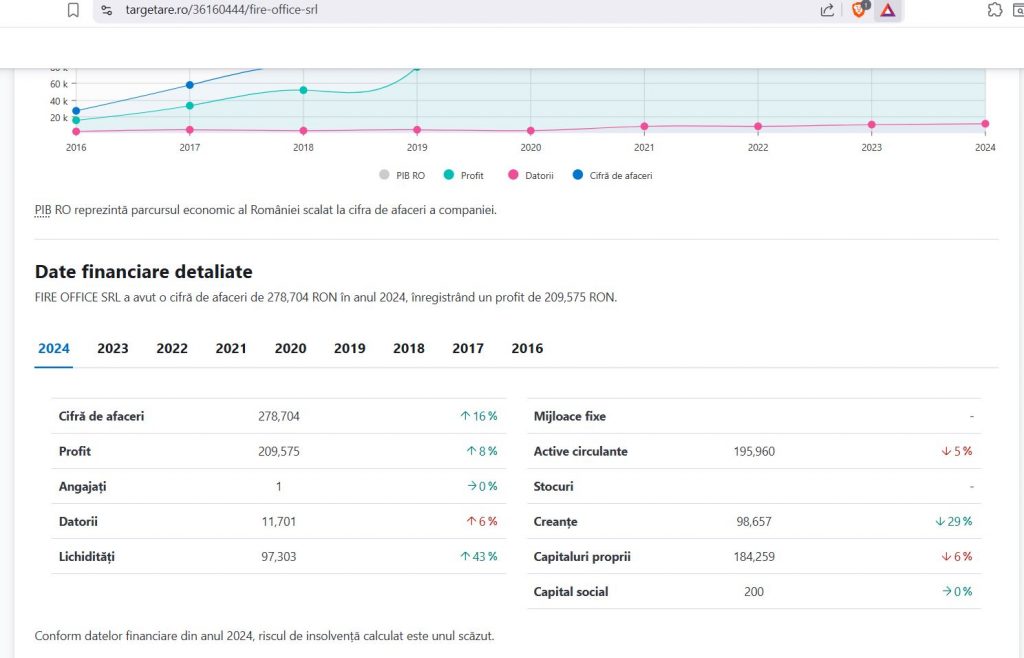Click the Brave Rewards triangle icon
This screenshot has width=1024, height=658.
(887, 10)
